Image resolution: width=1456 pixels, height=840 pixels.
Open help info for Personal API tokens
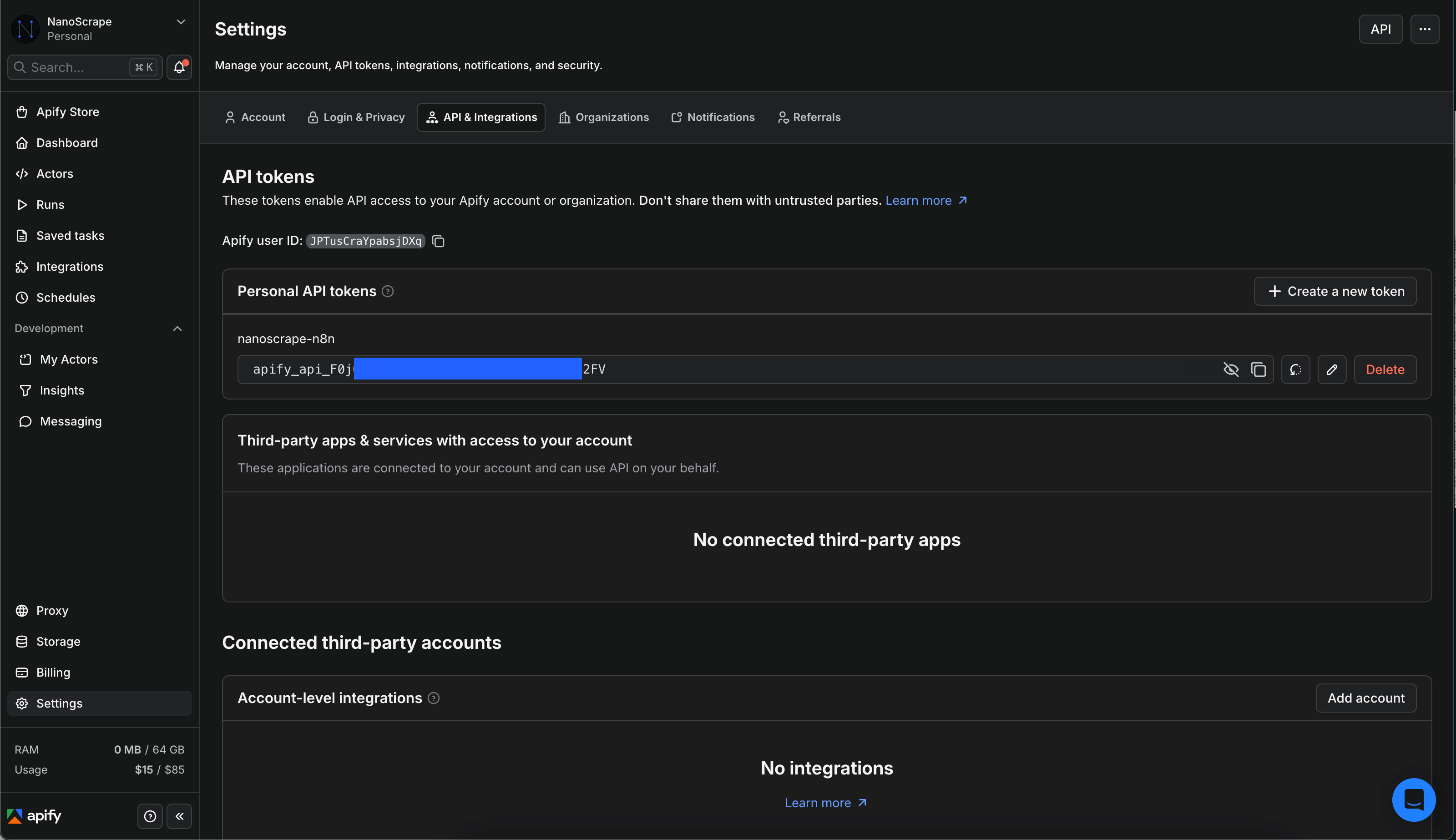click(388, 291)
